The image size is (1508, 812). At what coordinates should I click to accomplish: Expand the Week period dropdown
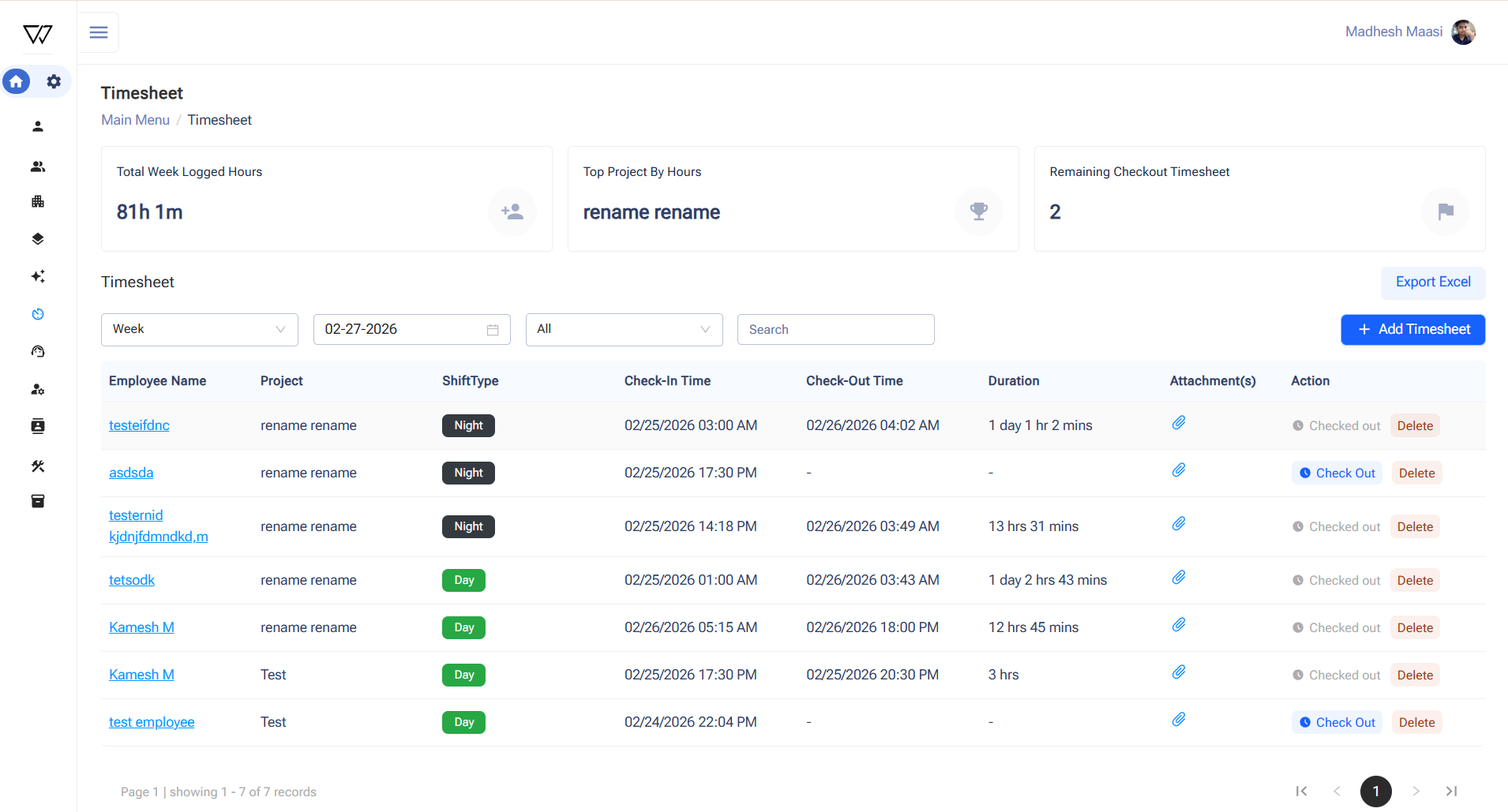[199, 329]
